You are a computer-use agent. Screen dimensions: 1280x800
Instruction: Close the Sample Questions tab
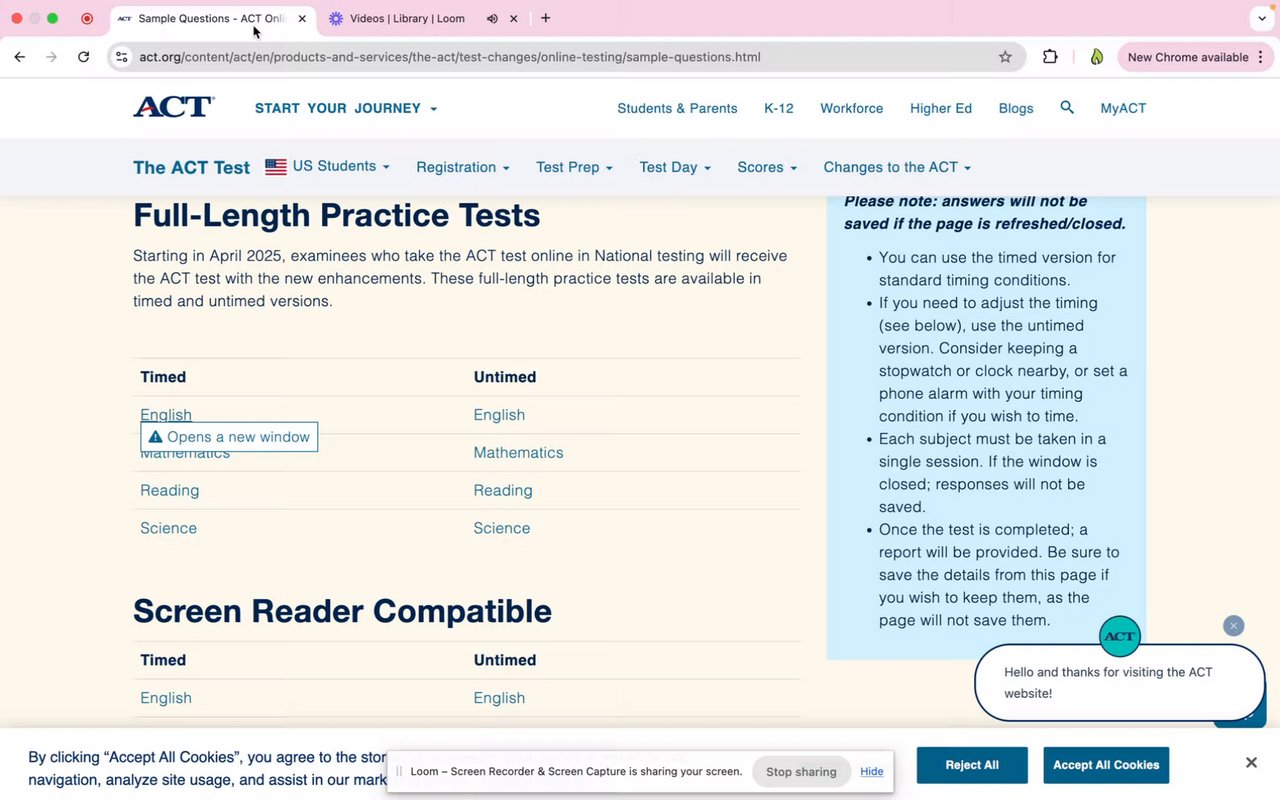click(x=302, y=18)
